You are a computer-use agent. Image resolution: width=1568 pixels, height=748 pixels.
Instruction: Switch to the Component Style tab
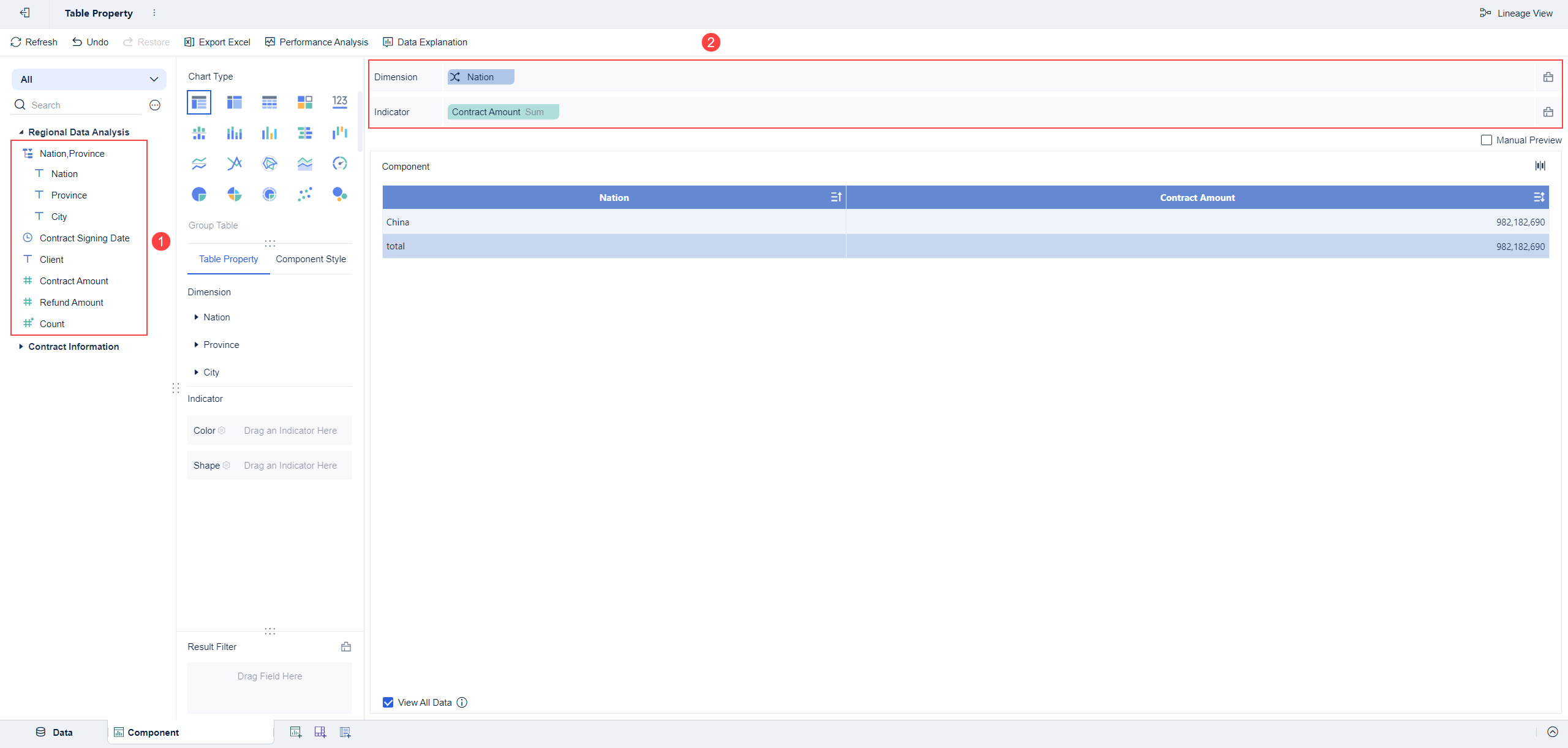[311, 259]
